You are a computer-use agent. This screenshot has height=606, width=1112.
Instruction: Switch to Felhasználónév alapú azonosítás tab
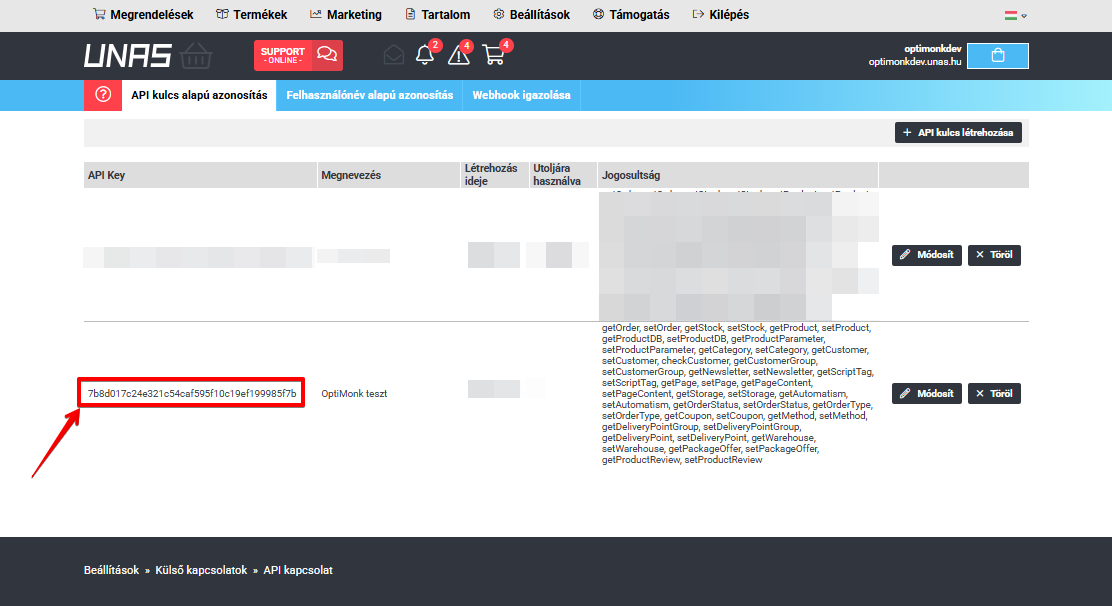click(369, 95)
